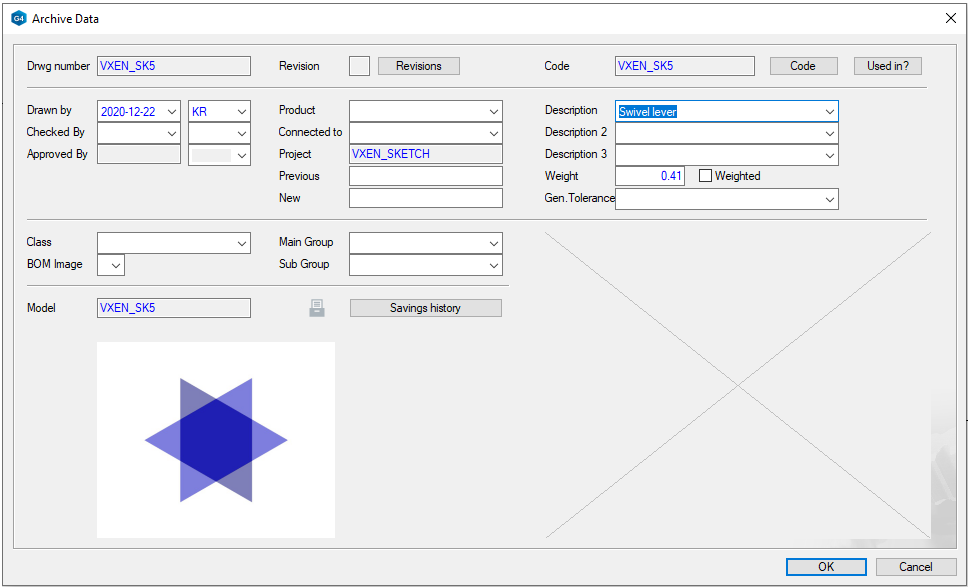Click the printer icon beside Savings history
The width and height of the screenshot is (970, 587).
click(x=317, y=308)
